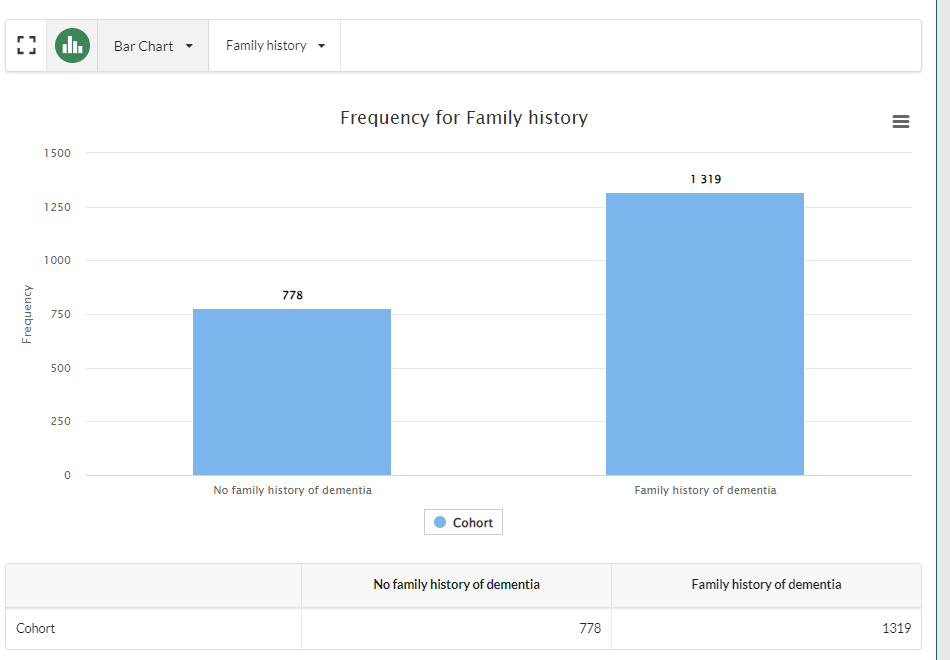Click the 778 data label above bar

pyautogui.click(x=292, y=295)
